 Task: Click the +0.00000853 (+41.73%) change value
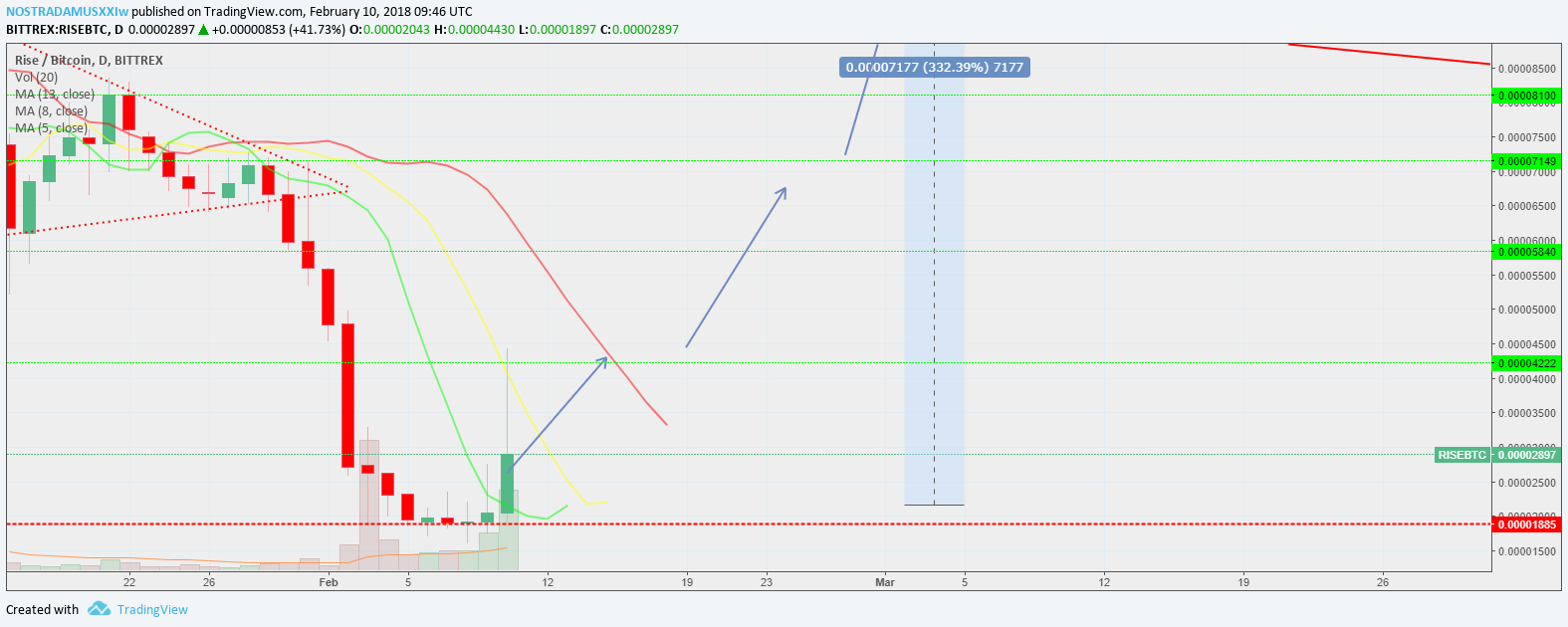[x=278, y=30]
